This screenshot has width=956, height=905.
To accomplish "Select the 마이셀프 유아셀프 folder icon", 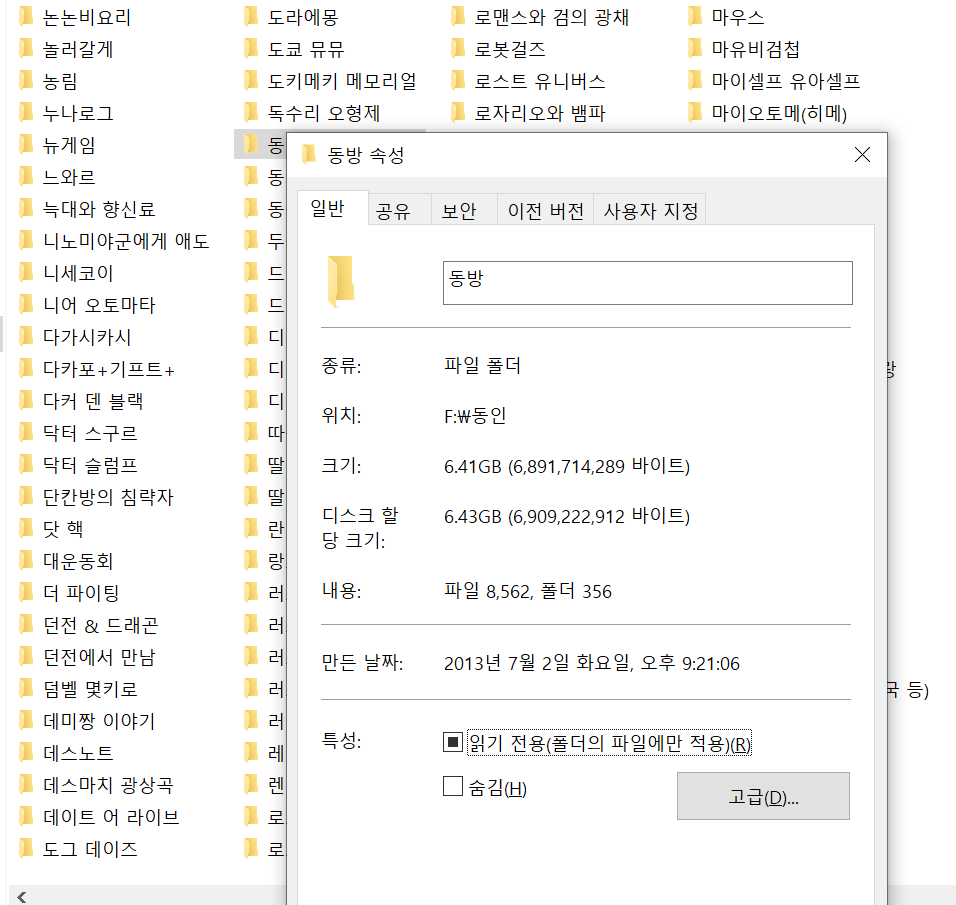I will tap(695, 81).
